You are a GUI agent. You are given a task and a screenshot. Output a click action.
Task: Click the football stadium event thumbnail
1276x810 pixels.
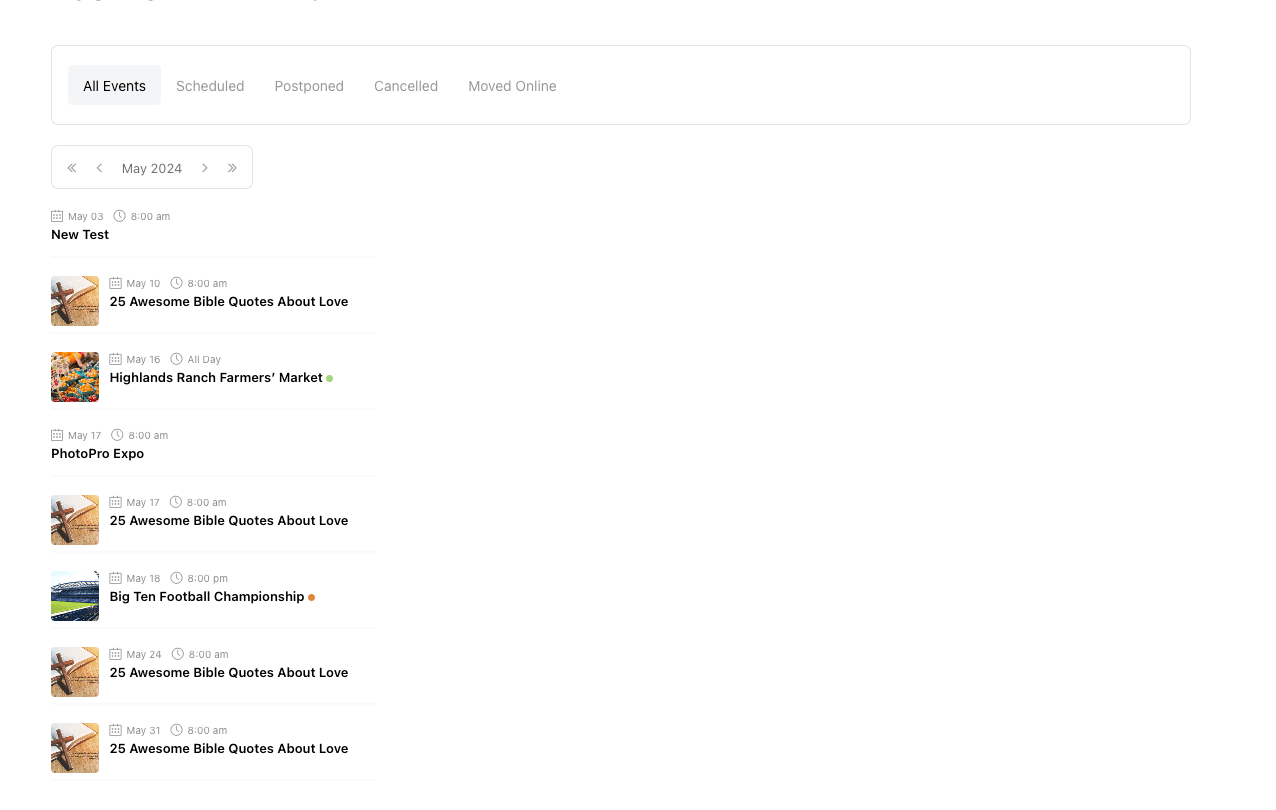tap(75, 596)
